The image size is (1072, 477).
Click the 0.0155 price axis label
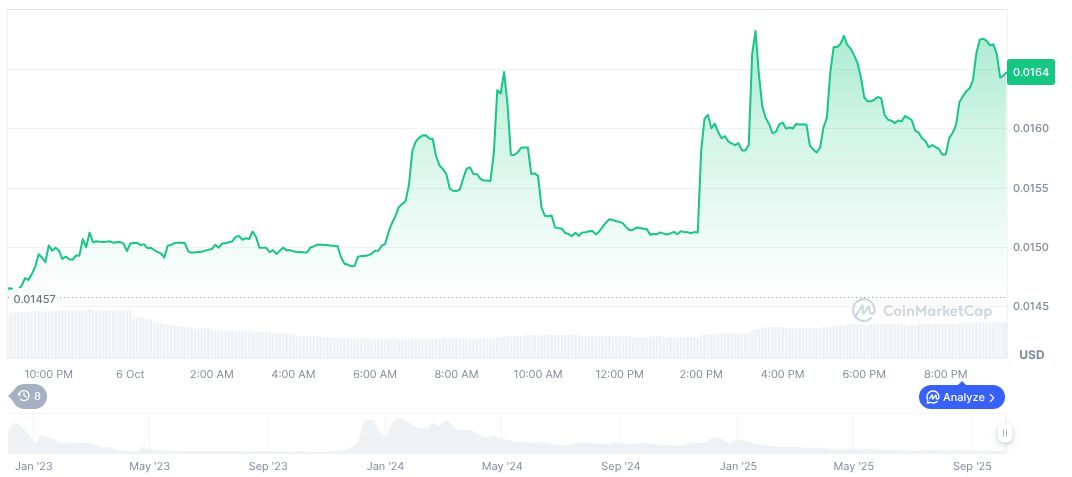coord(1030,188)
